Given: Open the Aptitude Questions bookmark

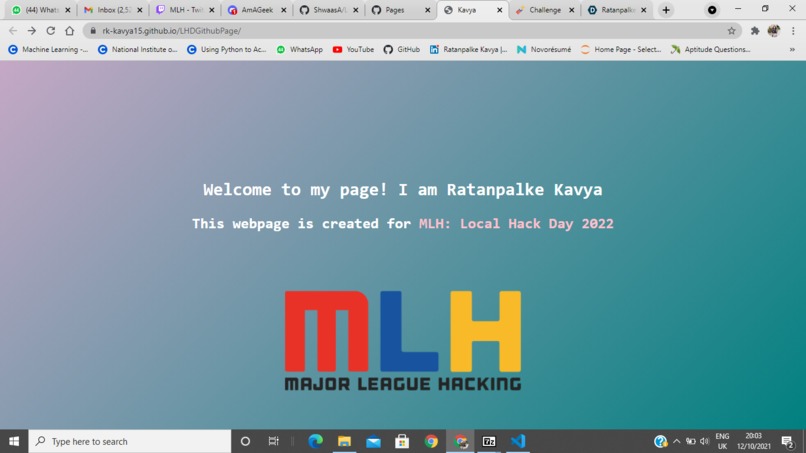Looking at the screenshot, I should [x=711, y=49].
